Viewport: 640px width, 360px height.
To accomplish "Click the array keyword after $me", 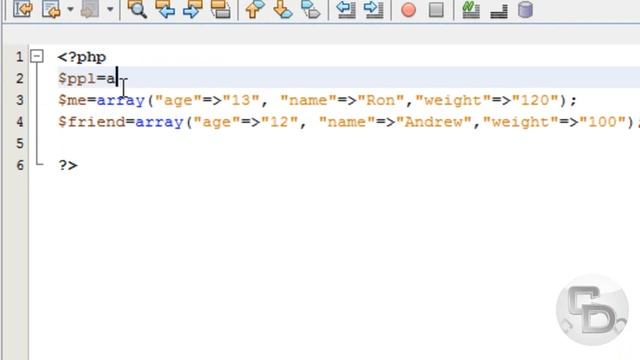I will [120, 100].
